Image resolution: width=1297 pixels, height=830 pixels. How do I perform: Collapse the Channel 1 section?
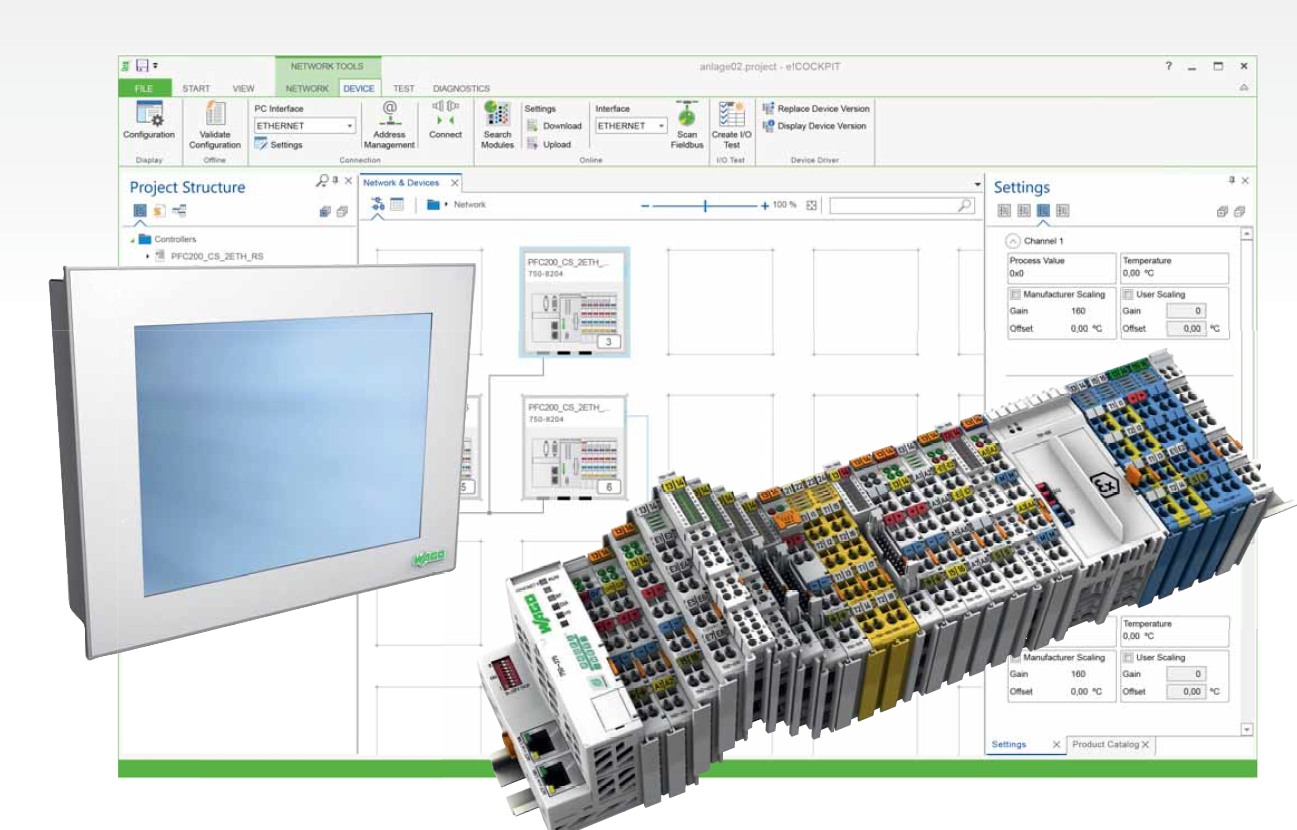[1012, 241]
